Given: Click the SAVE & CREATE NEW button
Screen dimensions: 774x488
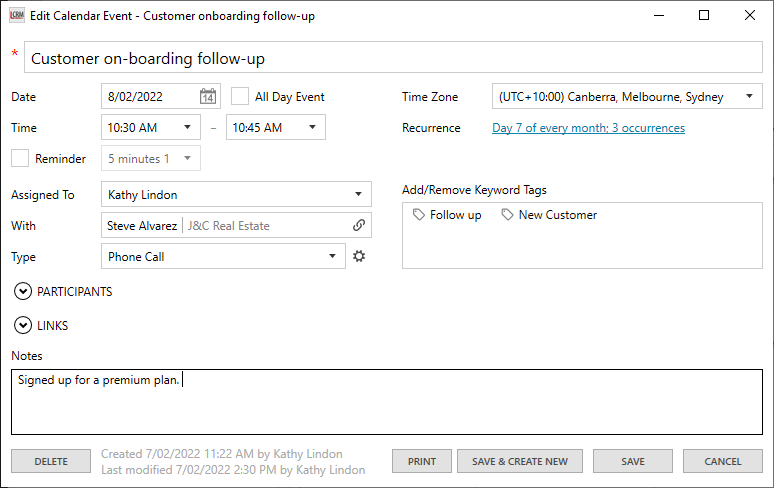Looking at the screenshot, I should pyautogui.click(x=519, y=461).
